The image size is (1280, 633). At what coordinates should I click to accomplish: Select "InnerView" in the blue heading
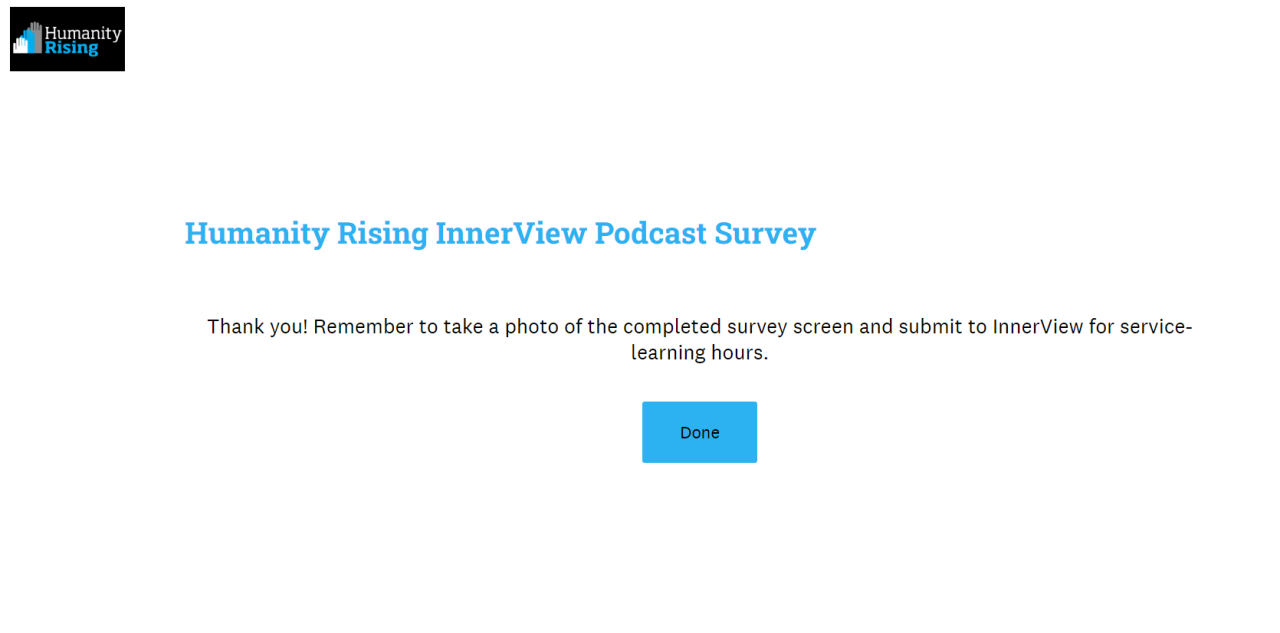point(511,233)
